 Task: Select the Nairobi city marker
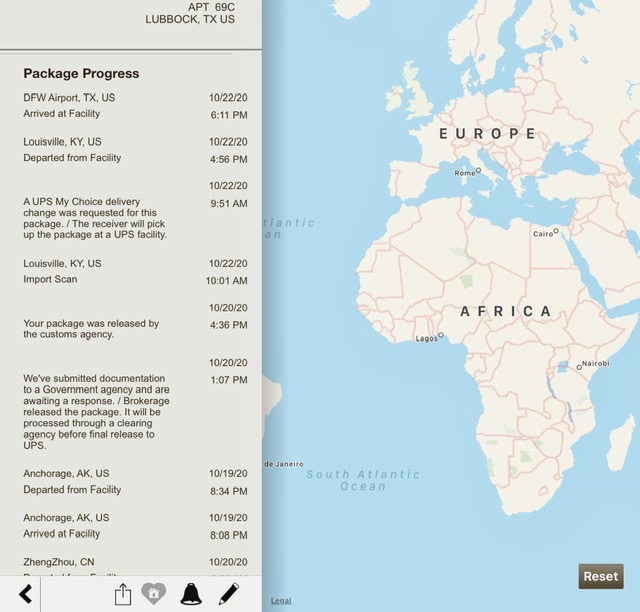coord(579,367)
